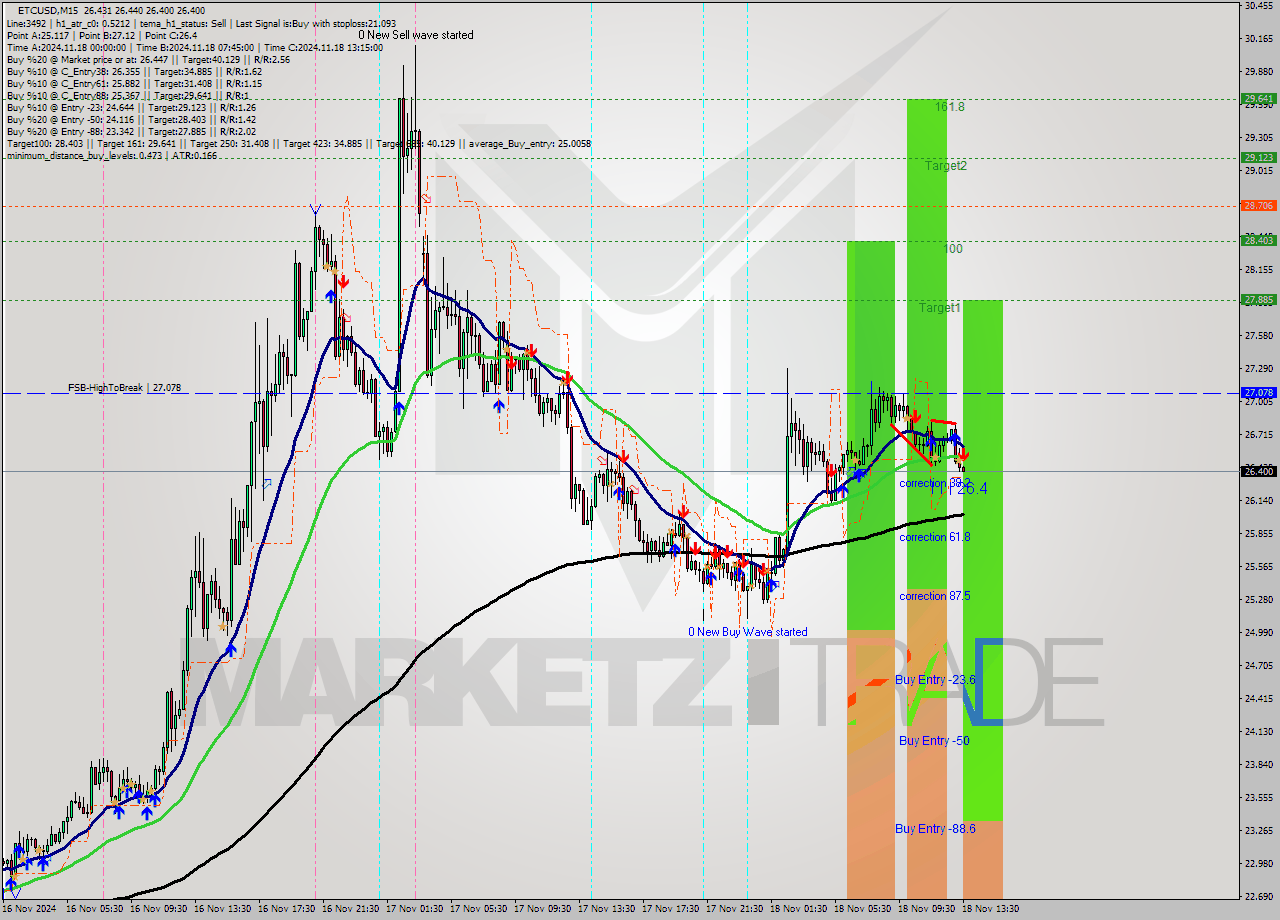Click the 22.690 price axis label

(x=1258, y=896)
